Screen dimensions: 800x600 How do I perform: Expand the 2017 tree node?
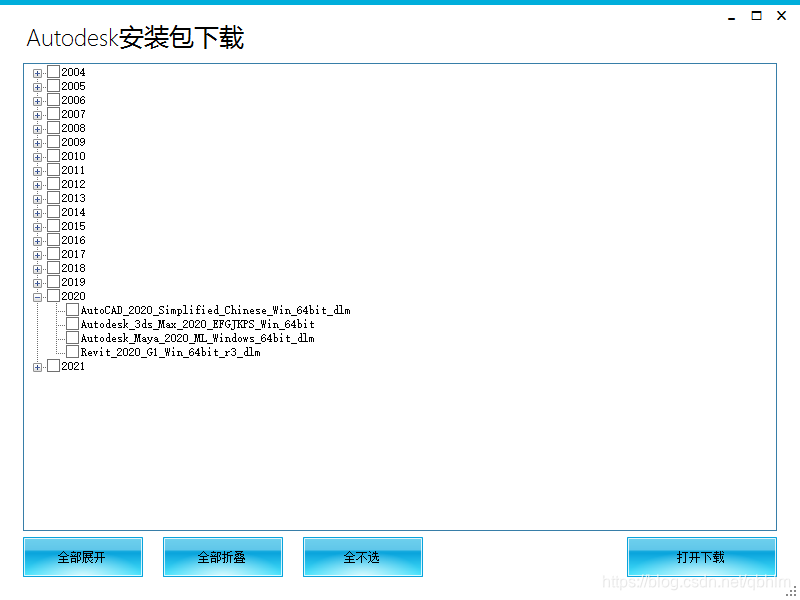[x=37, y=255]
